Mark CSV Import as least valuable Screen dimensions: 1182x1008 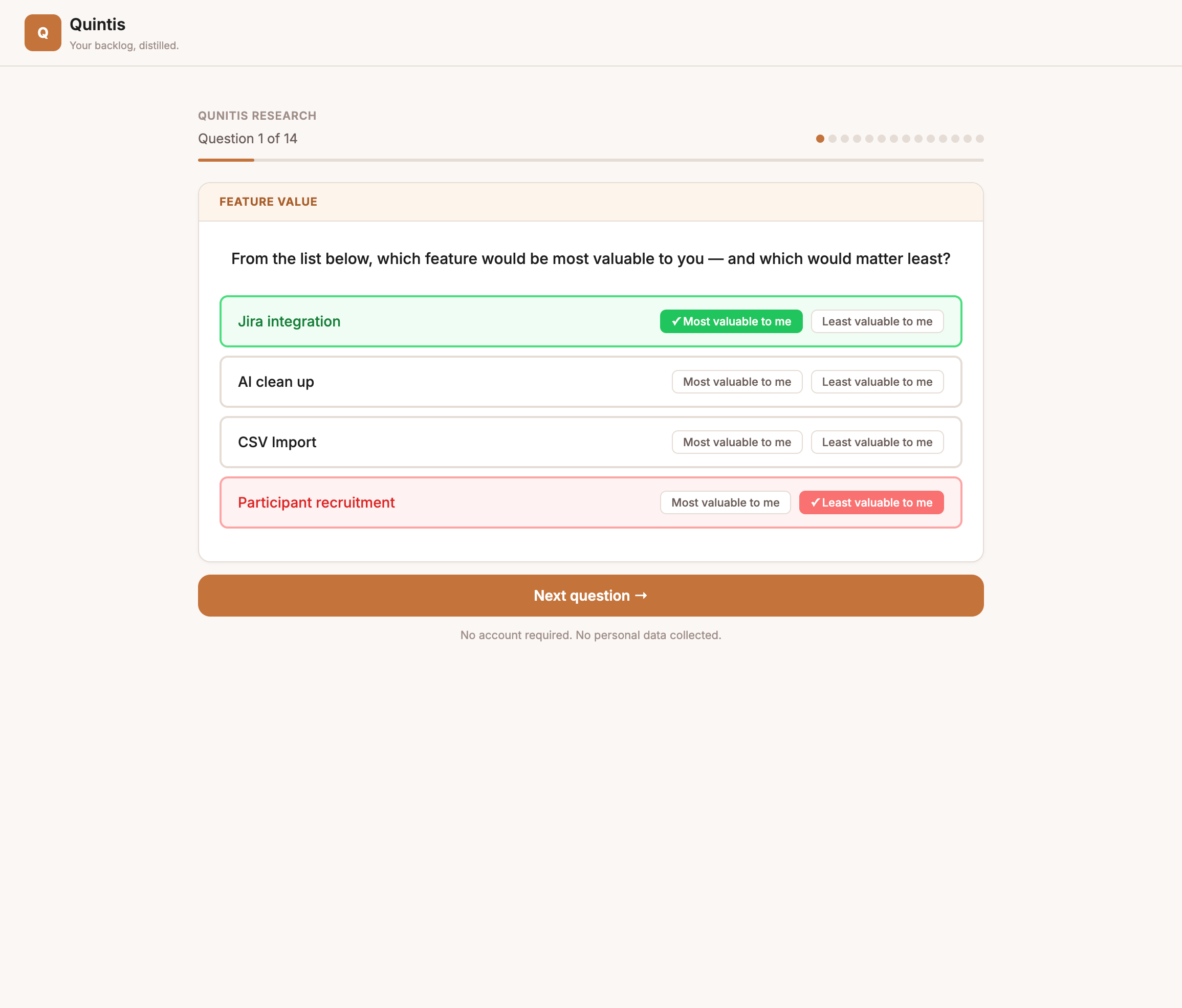point(877,442)
